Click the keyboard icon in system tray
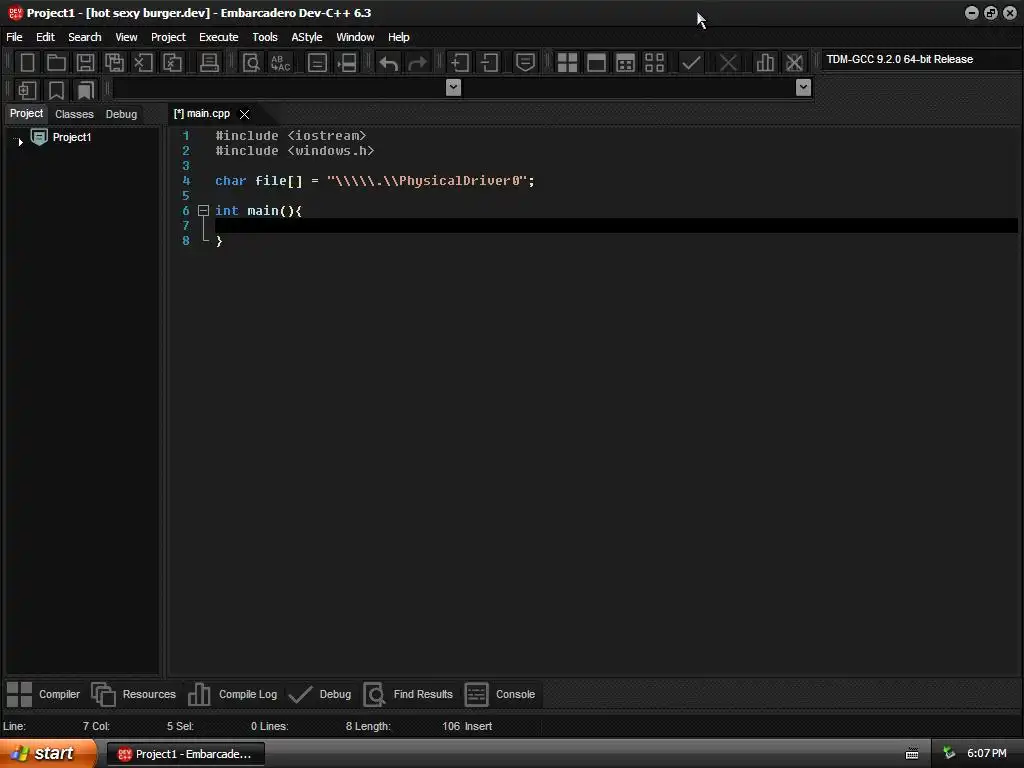1024x768 pixels. 912,754
